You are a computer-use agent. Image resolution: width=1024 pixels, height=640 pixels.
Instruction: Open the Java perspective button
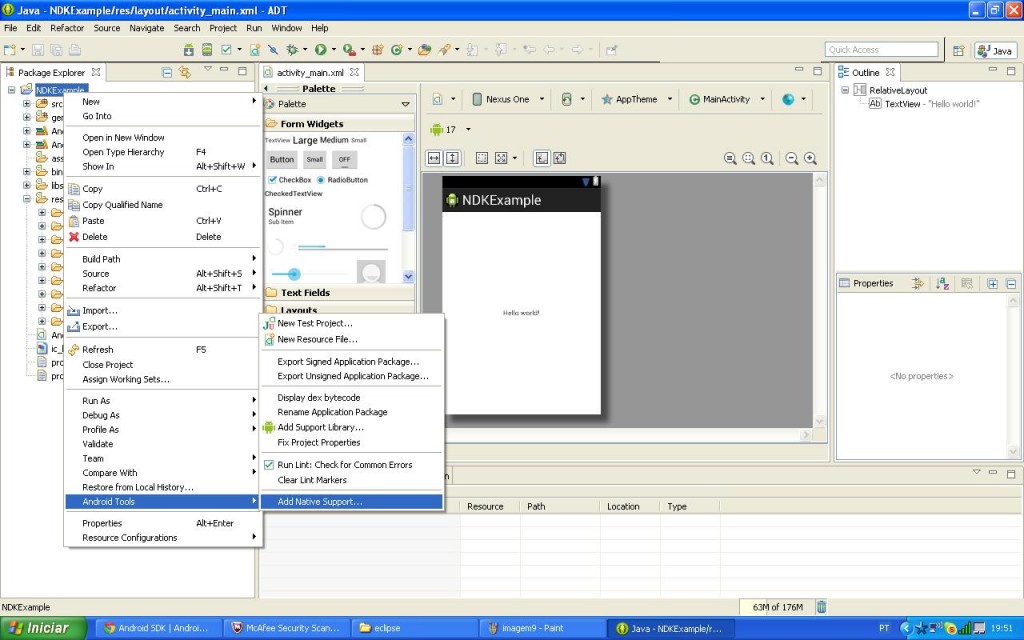point(995,50)
